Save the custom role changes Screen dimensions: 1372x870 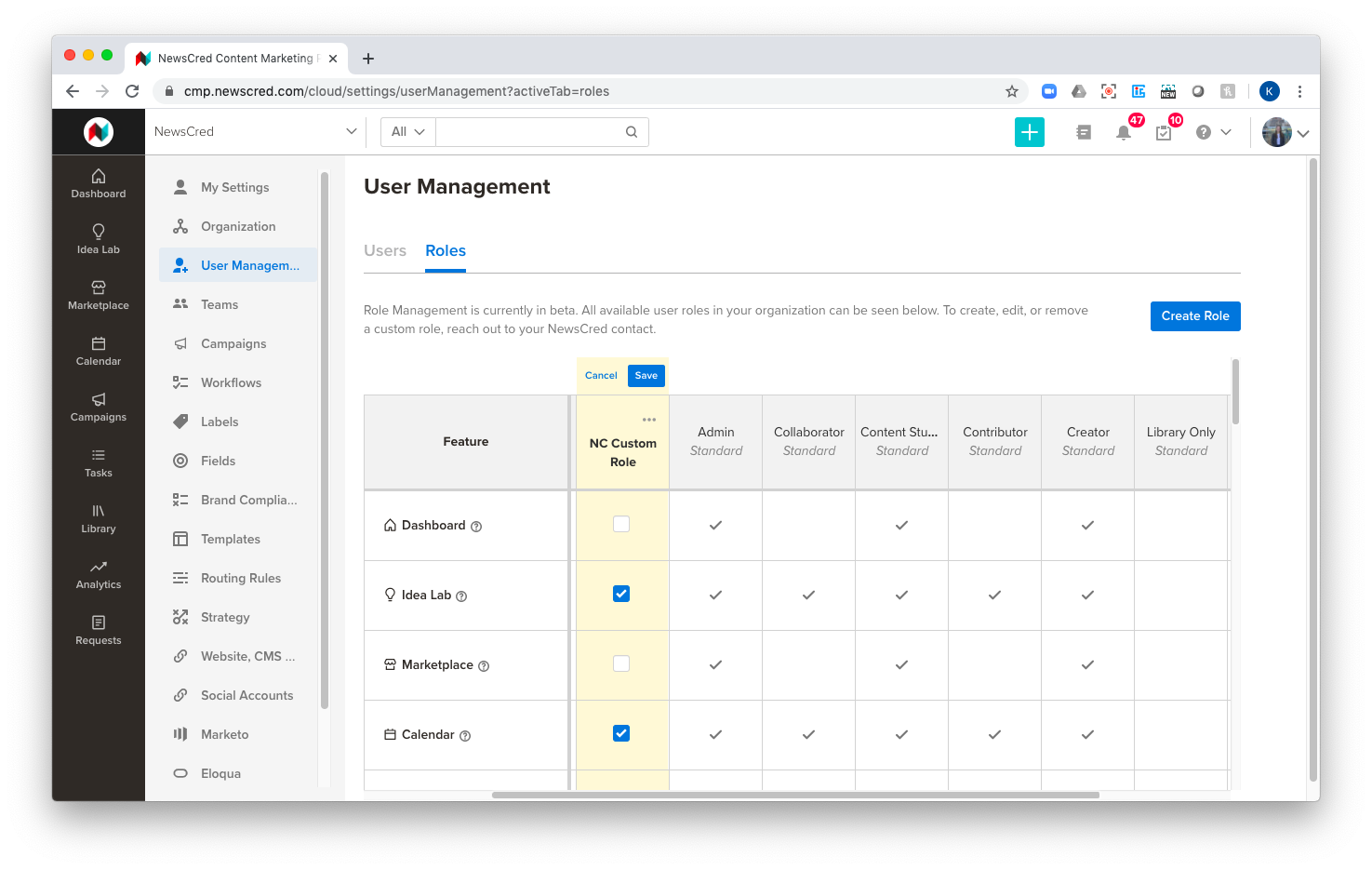(x=646, y=376)
